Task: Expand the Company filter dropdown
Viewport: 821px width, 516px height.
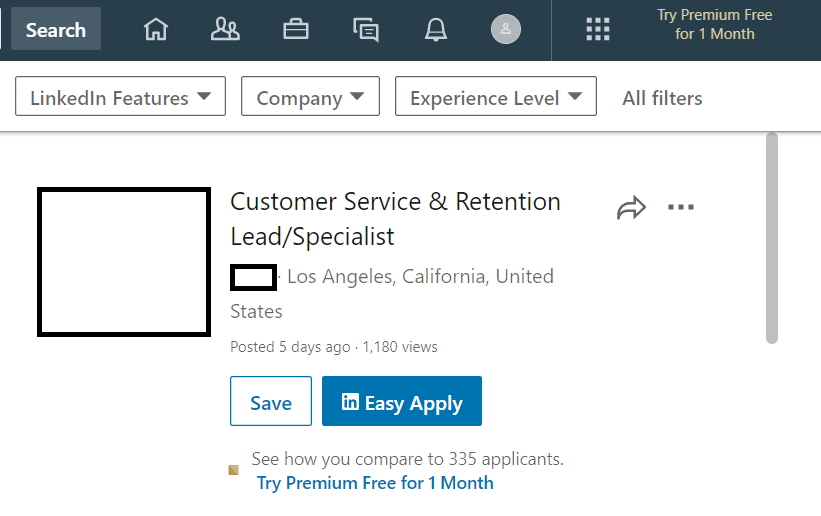Action: point(310,96)
